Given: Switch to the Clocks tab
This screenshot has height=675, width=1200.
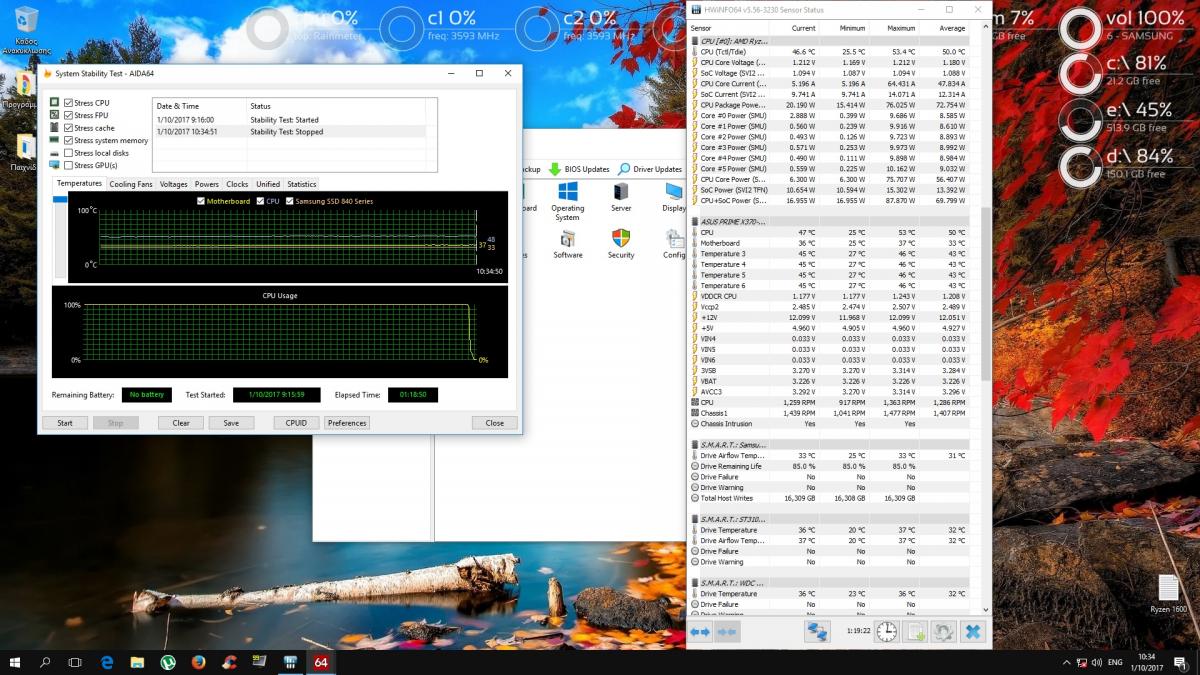Looking at the screenshot, I should pos(237,184).
